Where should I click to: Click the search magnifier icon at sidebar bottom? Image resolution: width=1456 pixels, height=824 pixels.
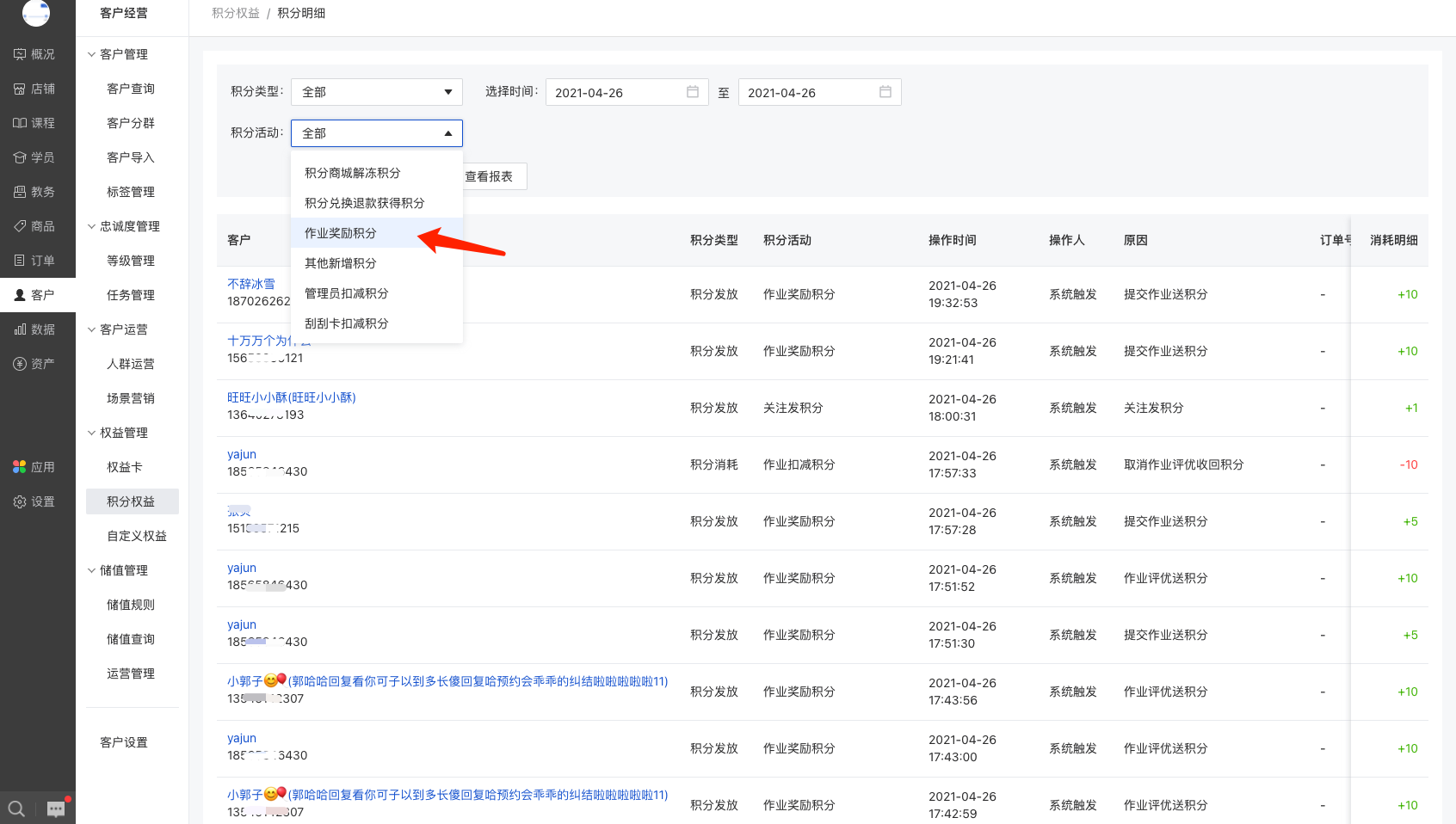[x=16, y=809]
